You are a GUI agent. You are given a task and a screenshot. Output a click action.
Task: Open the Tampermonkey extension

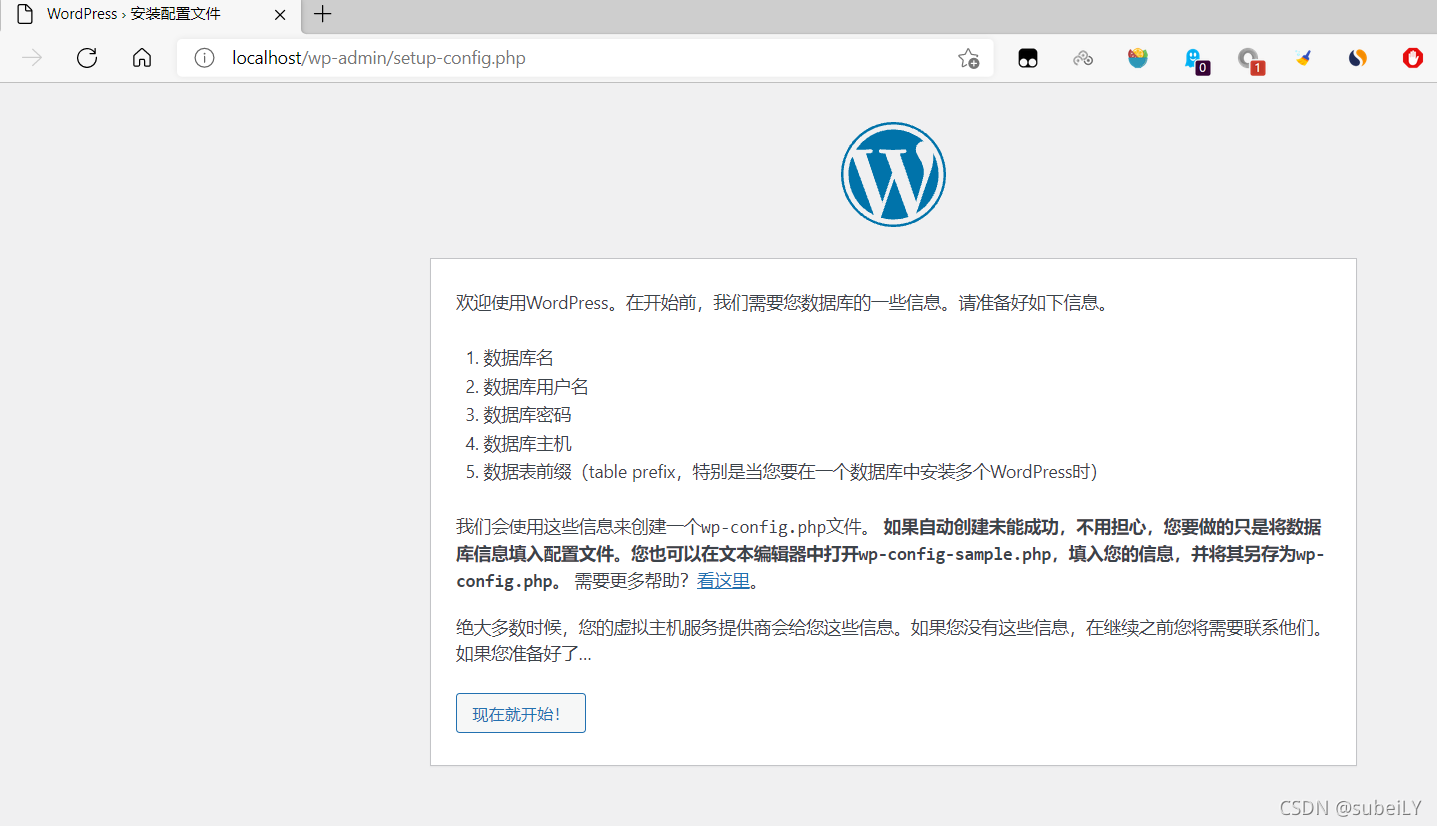[x=1028, y=58]
